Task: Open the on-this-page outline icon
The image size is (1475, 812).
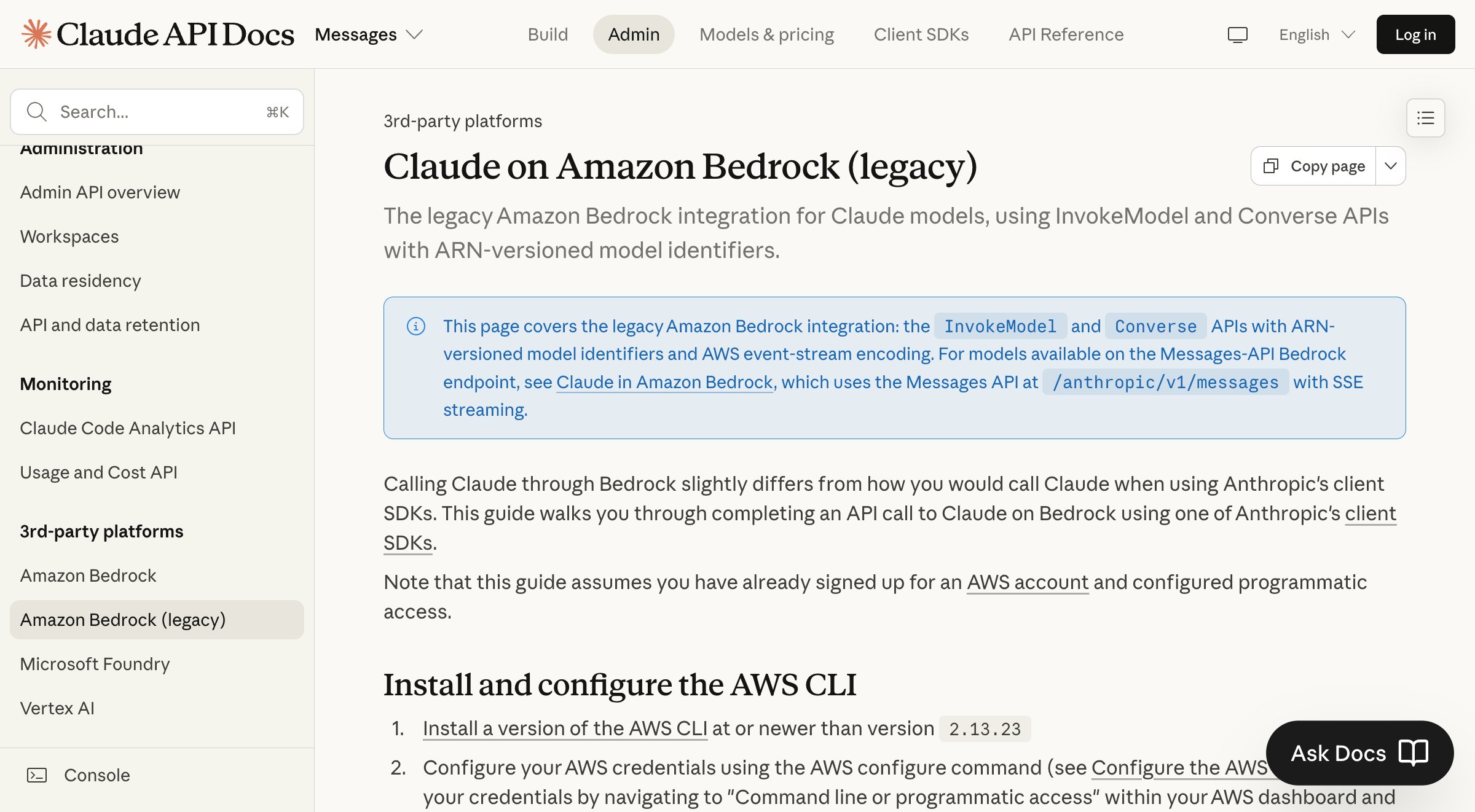Action: [x=1425, y=117]
